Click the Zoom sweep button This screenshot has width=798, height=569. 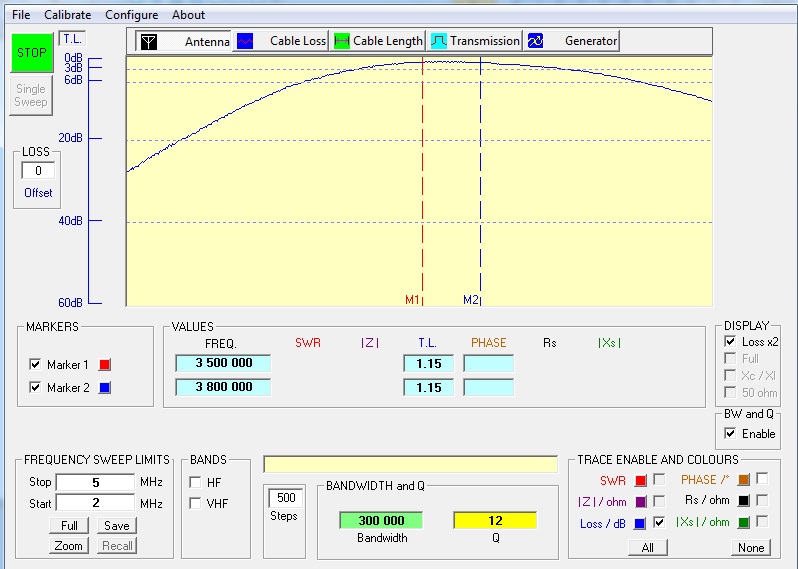coord(68,546)
